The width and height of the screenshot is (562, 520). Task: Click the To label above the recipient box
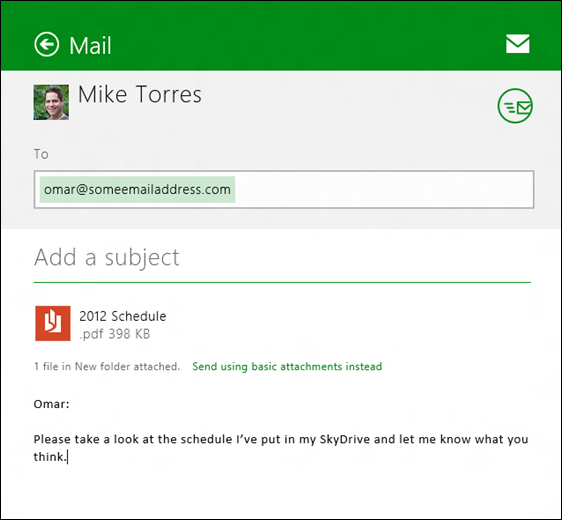41,154
